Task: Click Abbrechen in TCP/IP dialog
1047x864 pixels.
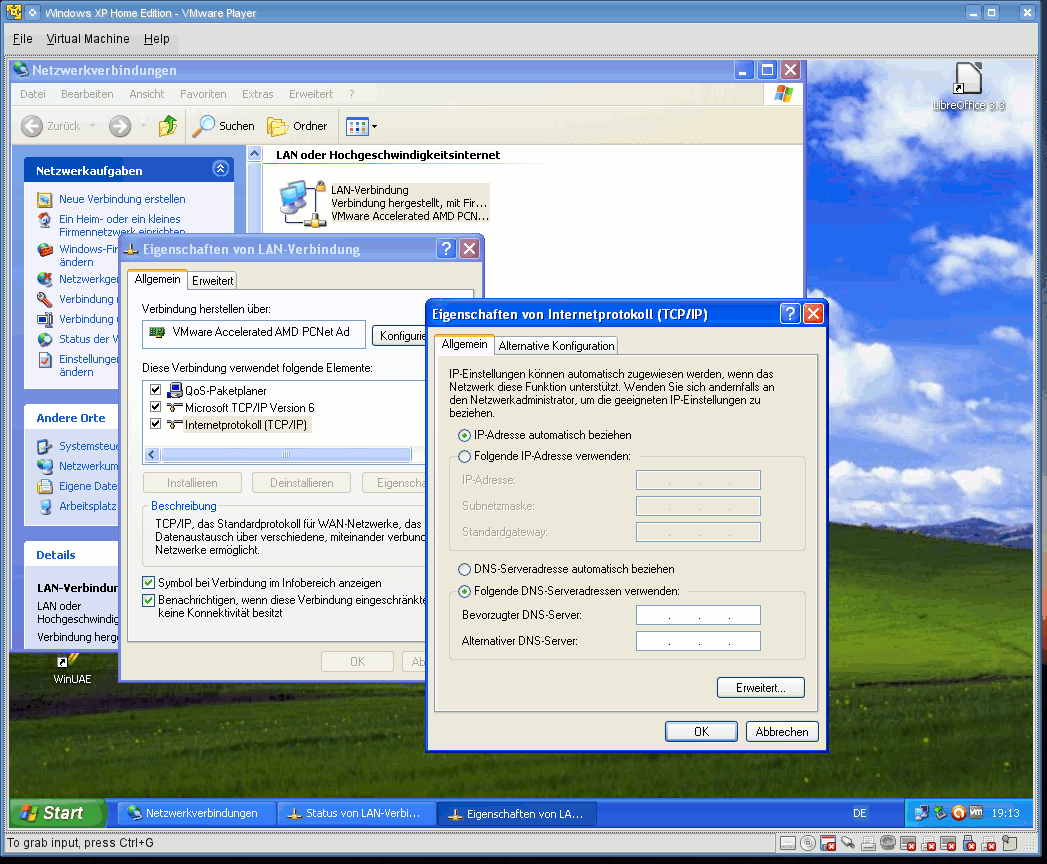Action: click(782, 731)
